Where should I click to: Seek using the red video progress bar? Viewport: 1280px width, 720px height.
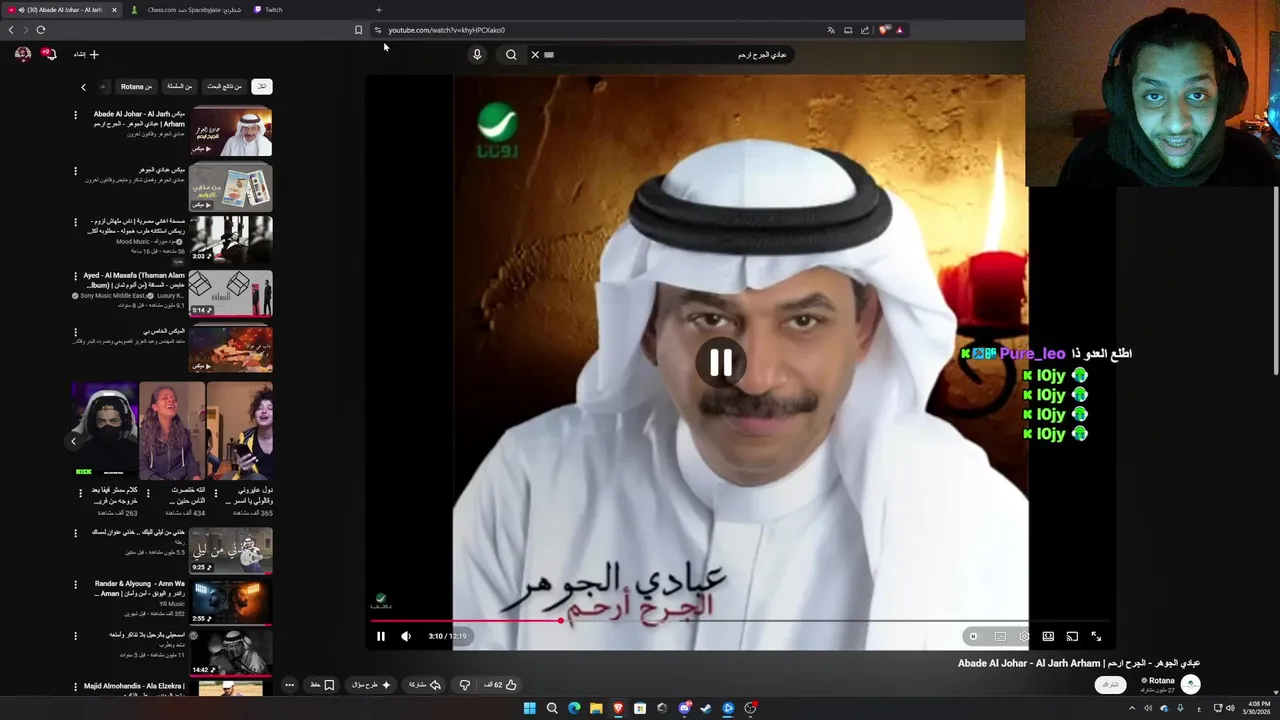coord(740,621)
